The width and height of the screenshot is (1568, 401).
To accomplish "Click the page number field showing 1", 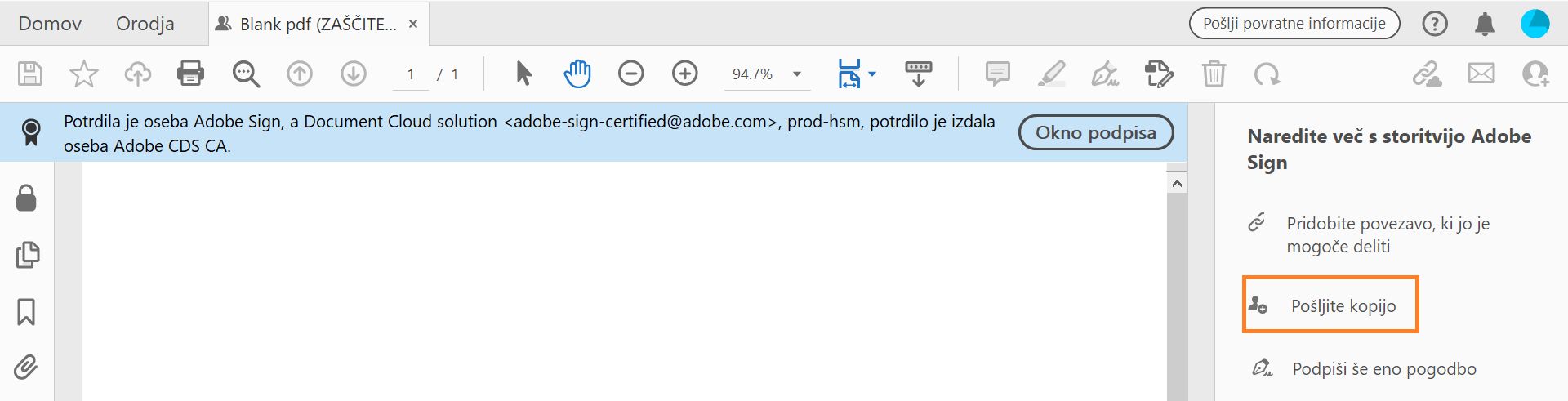I will (x=411, y=74).
